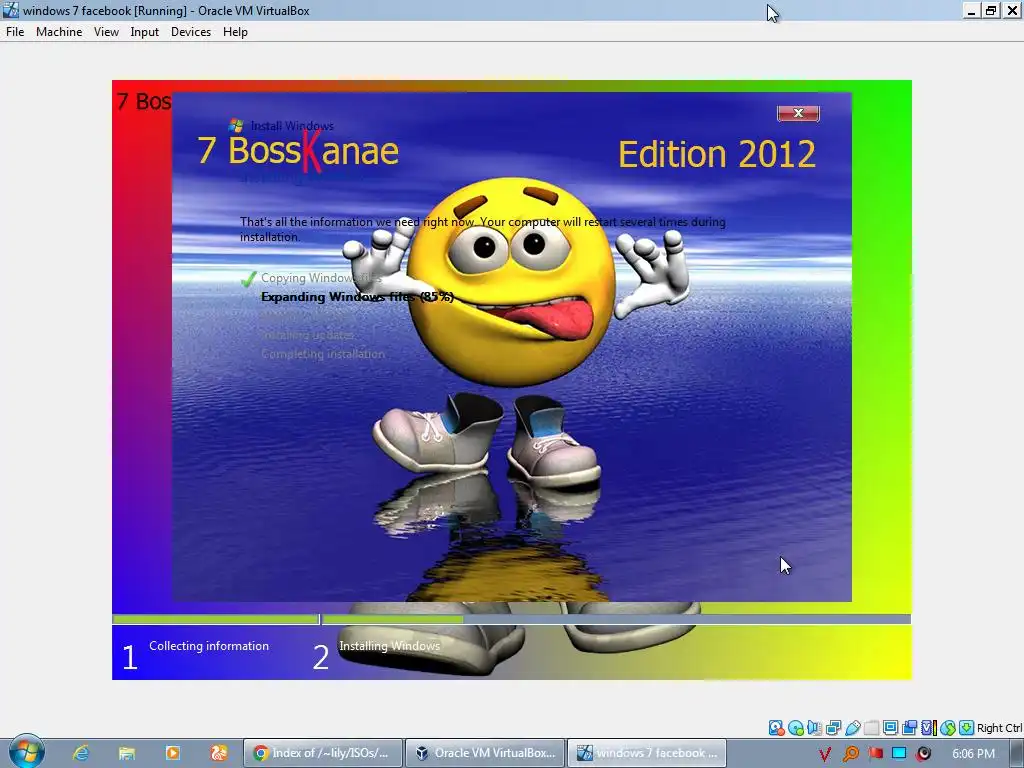This screenshot has width=1024, height=768.
Task: Click the video capture status icon
Action: (909, 728)
